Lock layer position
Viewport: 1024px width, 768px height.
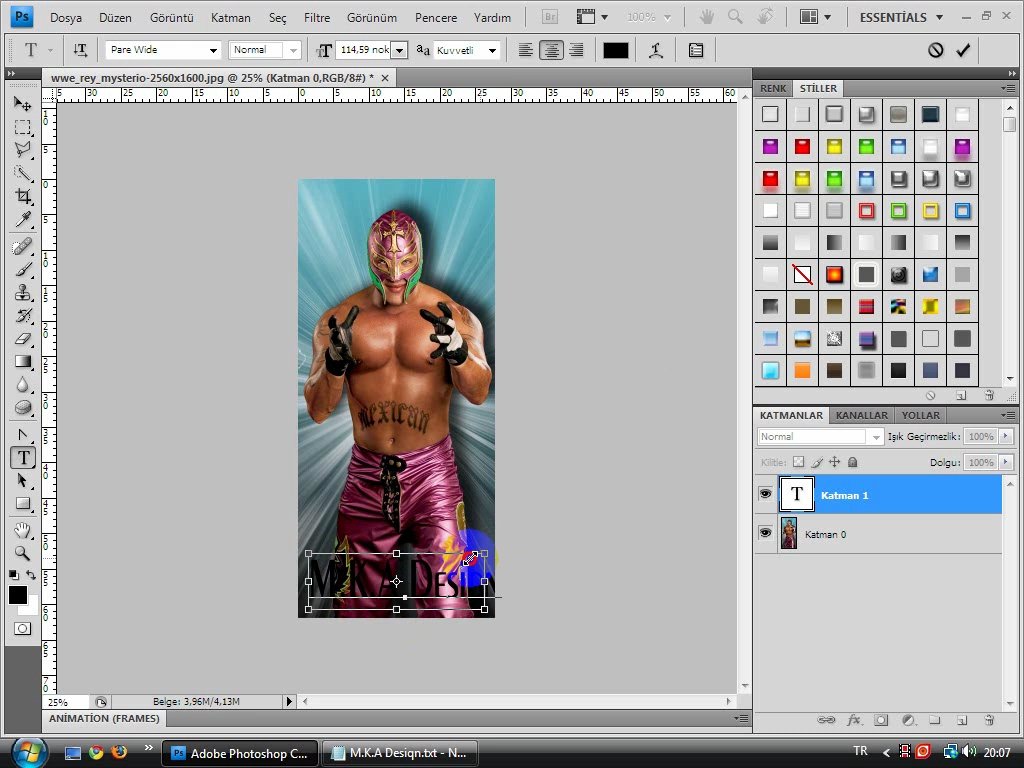(x=834, y=462)
